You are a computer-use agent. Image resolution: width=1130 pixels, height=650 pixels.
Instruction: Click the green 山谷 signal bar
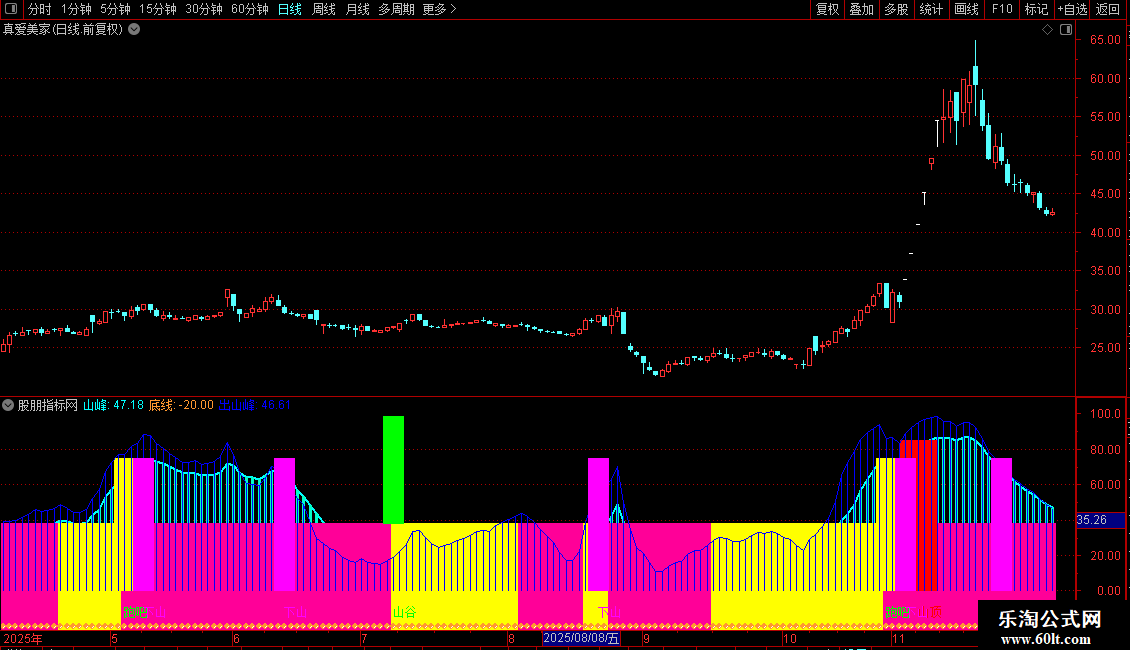click(393, 469)
